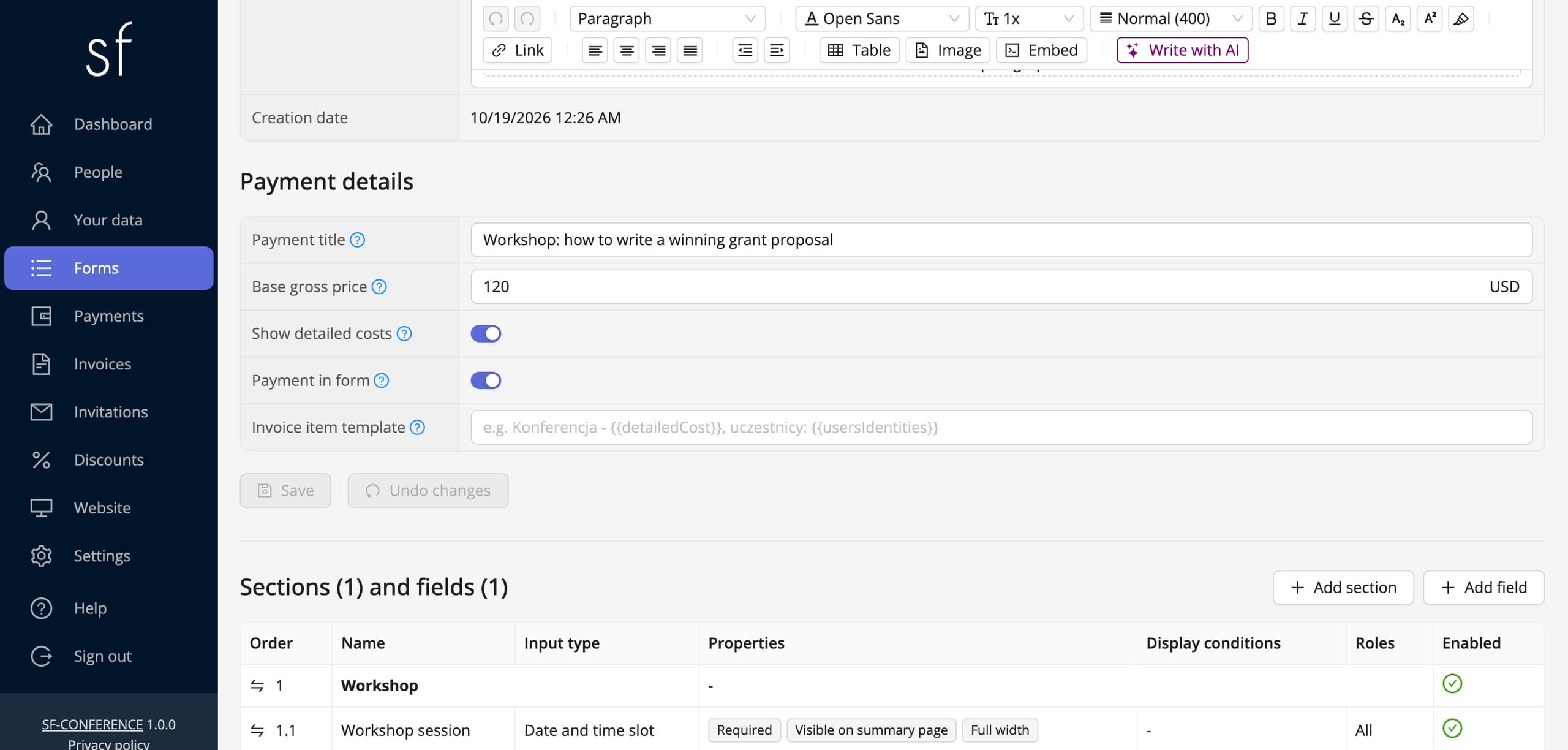The width and height of the screenshot is (1568, 750).
Task: Center align text
Action: pos(627,50)
